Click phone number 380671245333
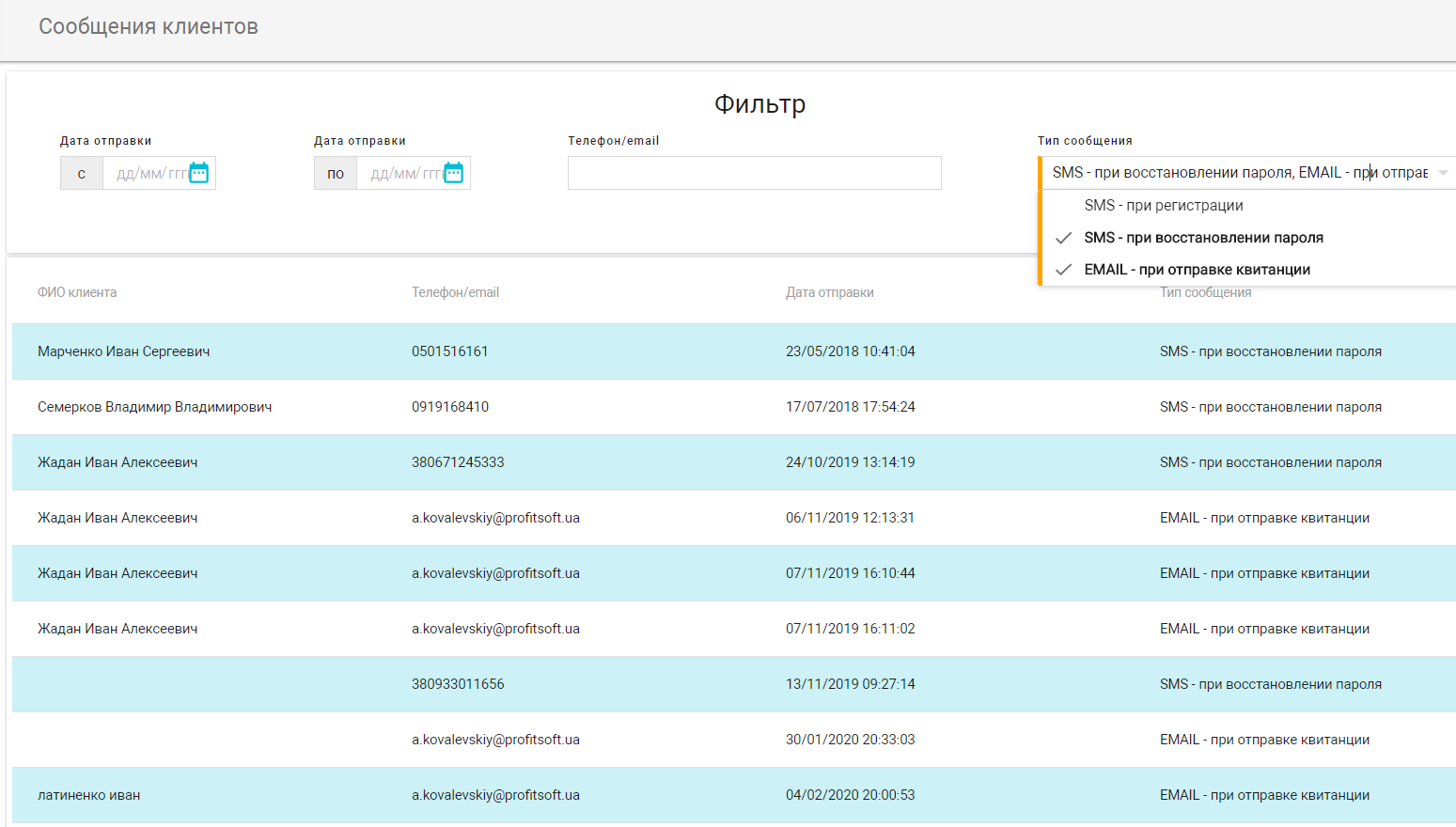The image size is (1456, 827). pos(458,462)
